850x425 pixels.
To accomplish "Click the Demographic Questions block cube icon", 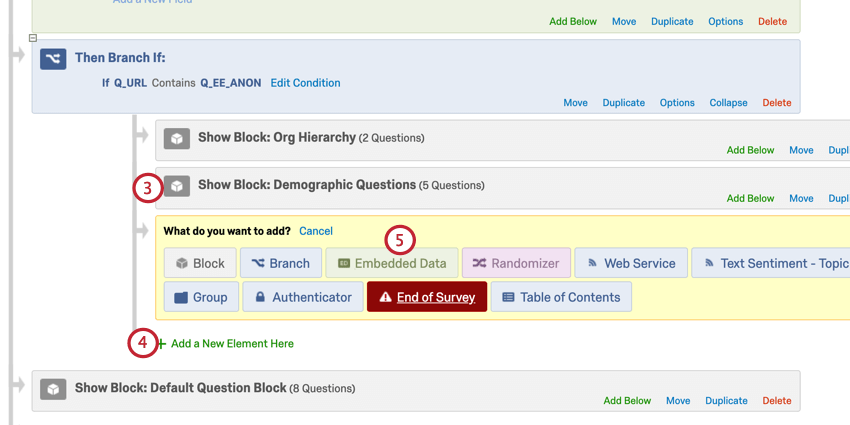I will coord(177,186).
